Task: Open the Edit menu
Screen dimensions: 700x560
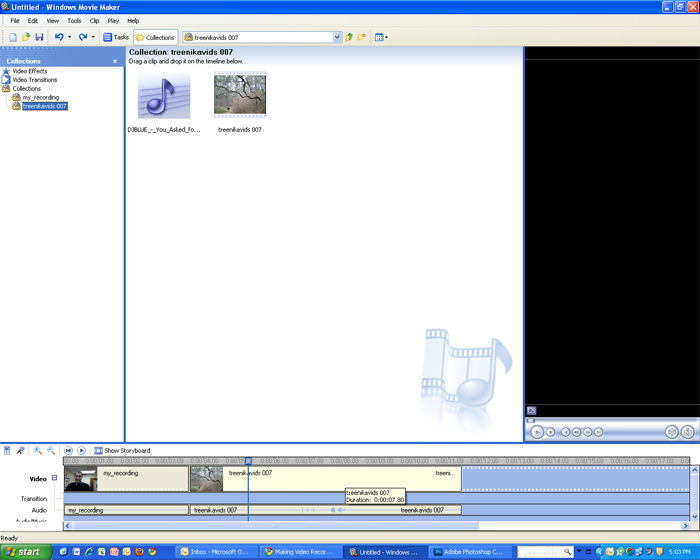Action: click(33, 21)
